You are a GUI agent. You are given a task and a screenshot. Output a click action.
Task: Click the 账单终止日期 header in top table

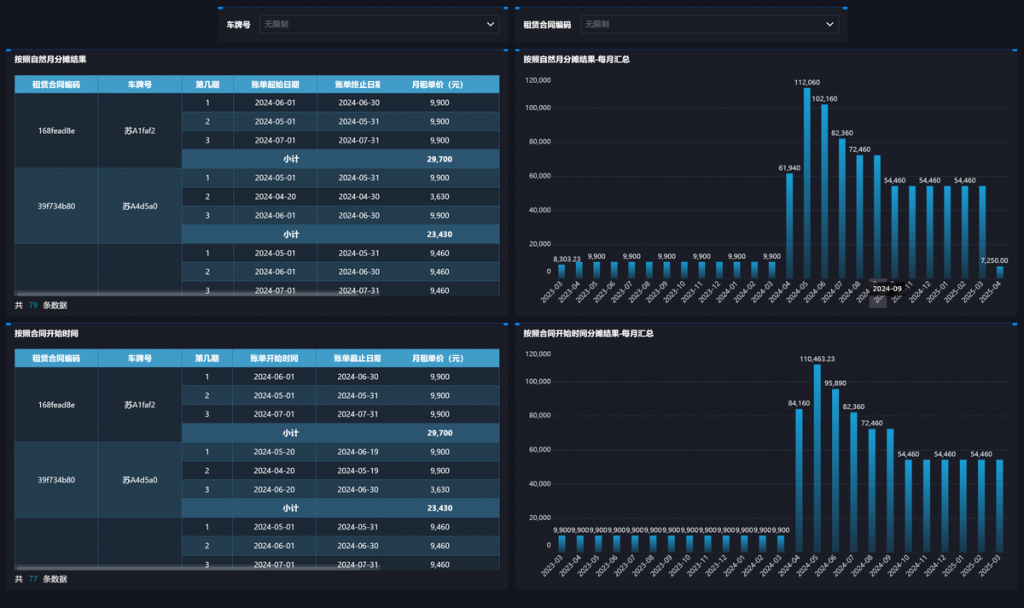pyautogui.click(x=359, y=84)
